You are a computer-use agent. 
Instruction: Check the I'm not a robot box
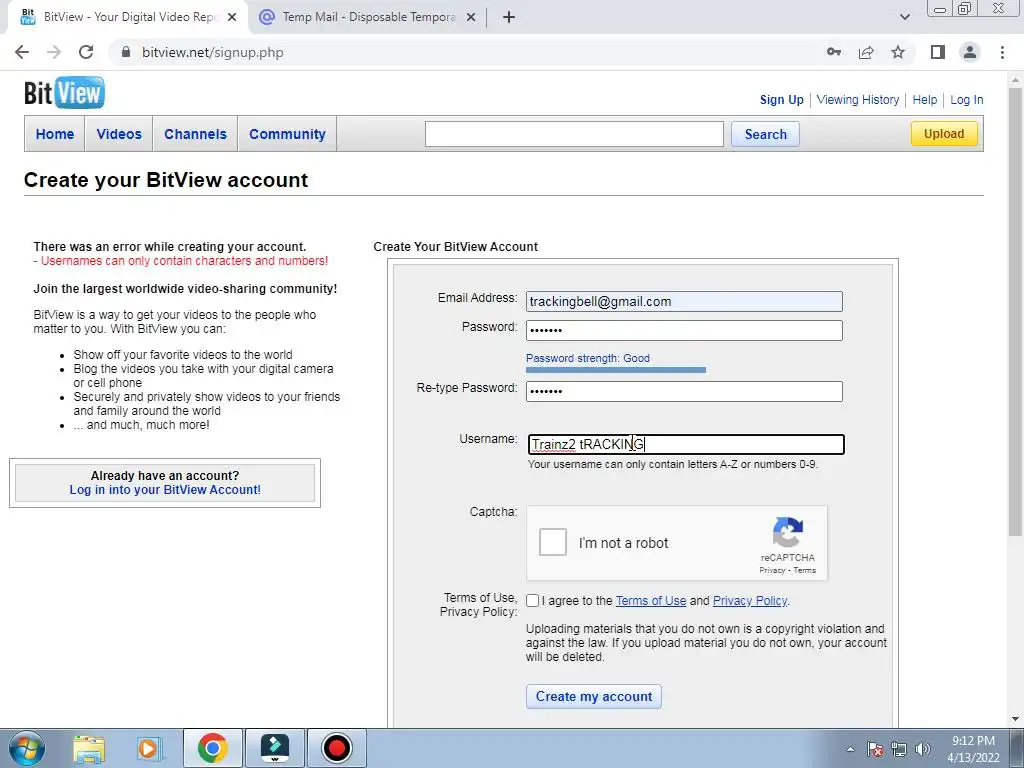(552, 542)
